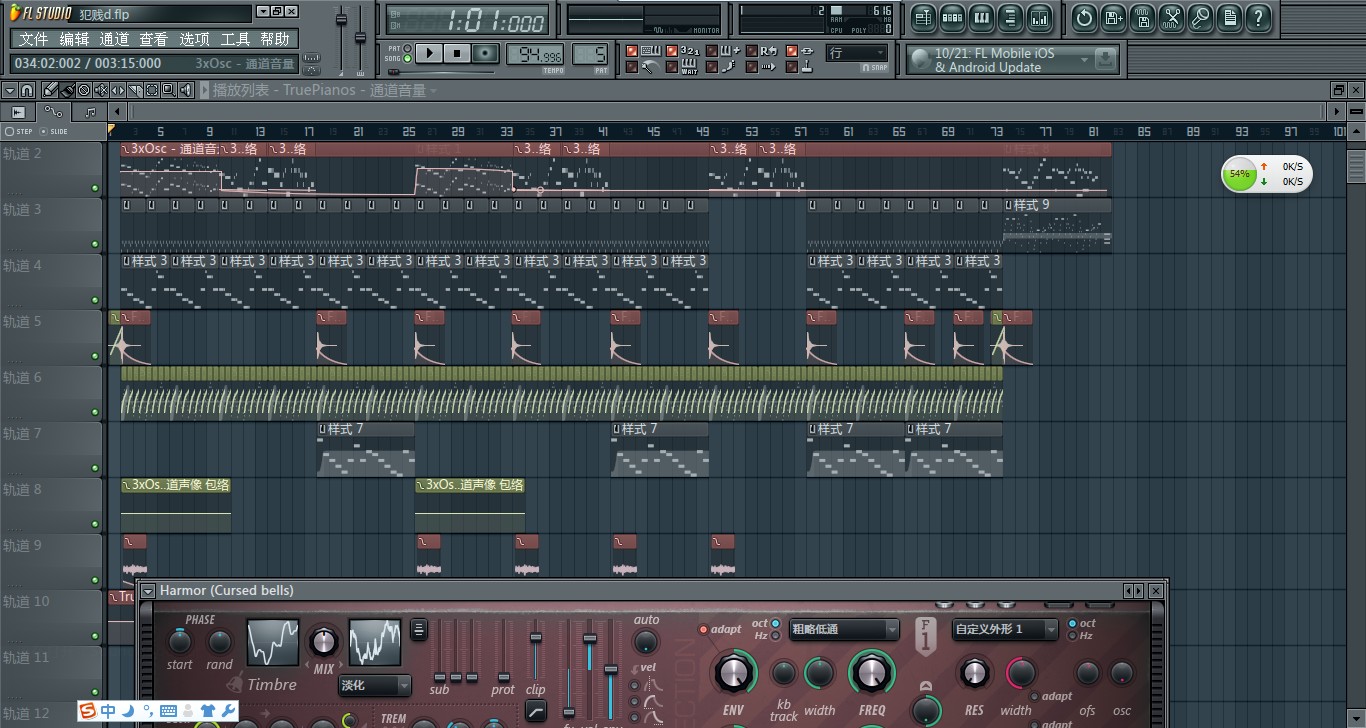The height and width of the screenshot is (728, 1366).
Task: Click the record button
Action: tap(485, 53)
